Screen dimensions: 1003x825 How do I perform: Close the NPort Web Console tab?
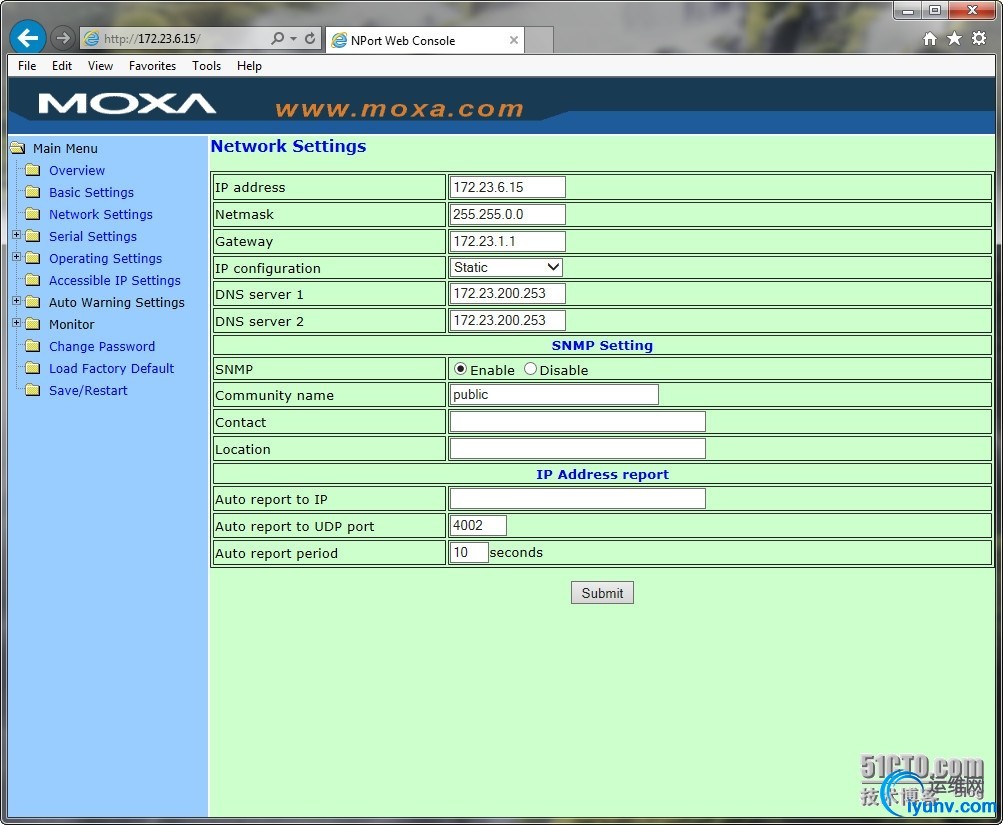click(514, 40)
